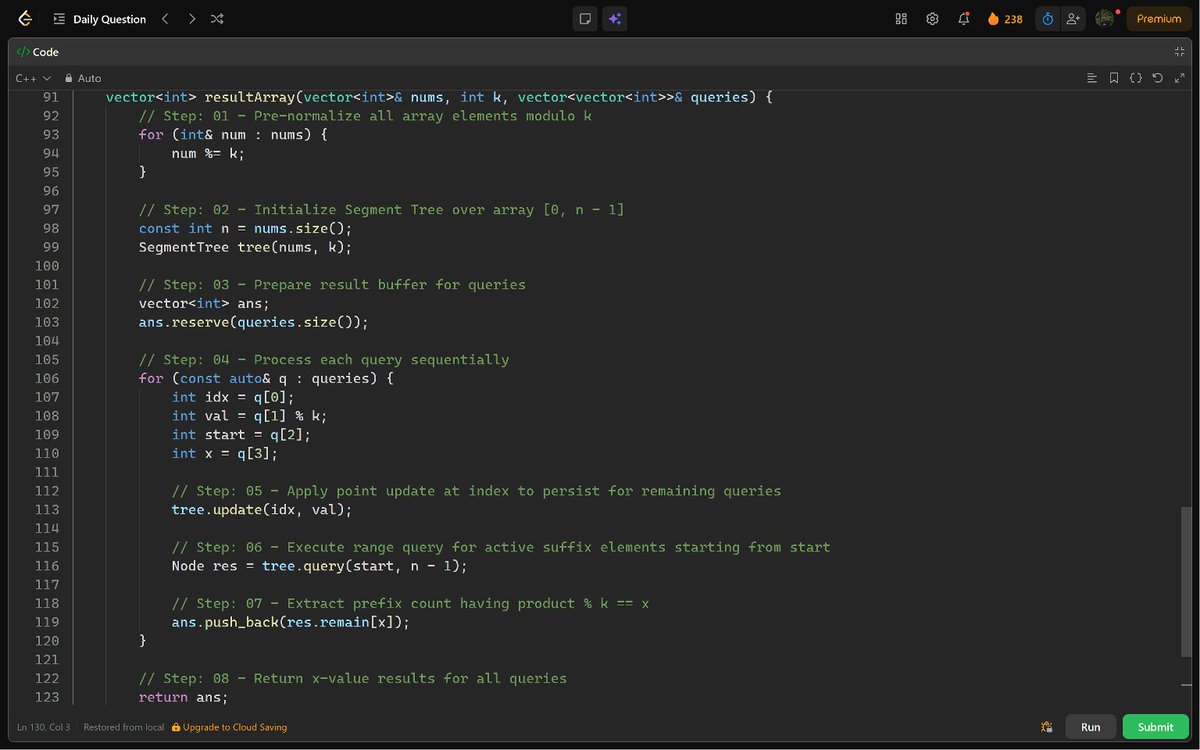The width and height of the screenshot is (1200, 750).
Task: Run the code with Run button
Action: [1091, 727]
